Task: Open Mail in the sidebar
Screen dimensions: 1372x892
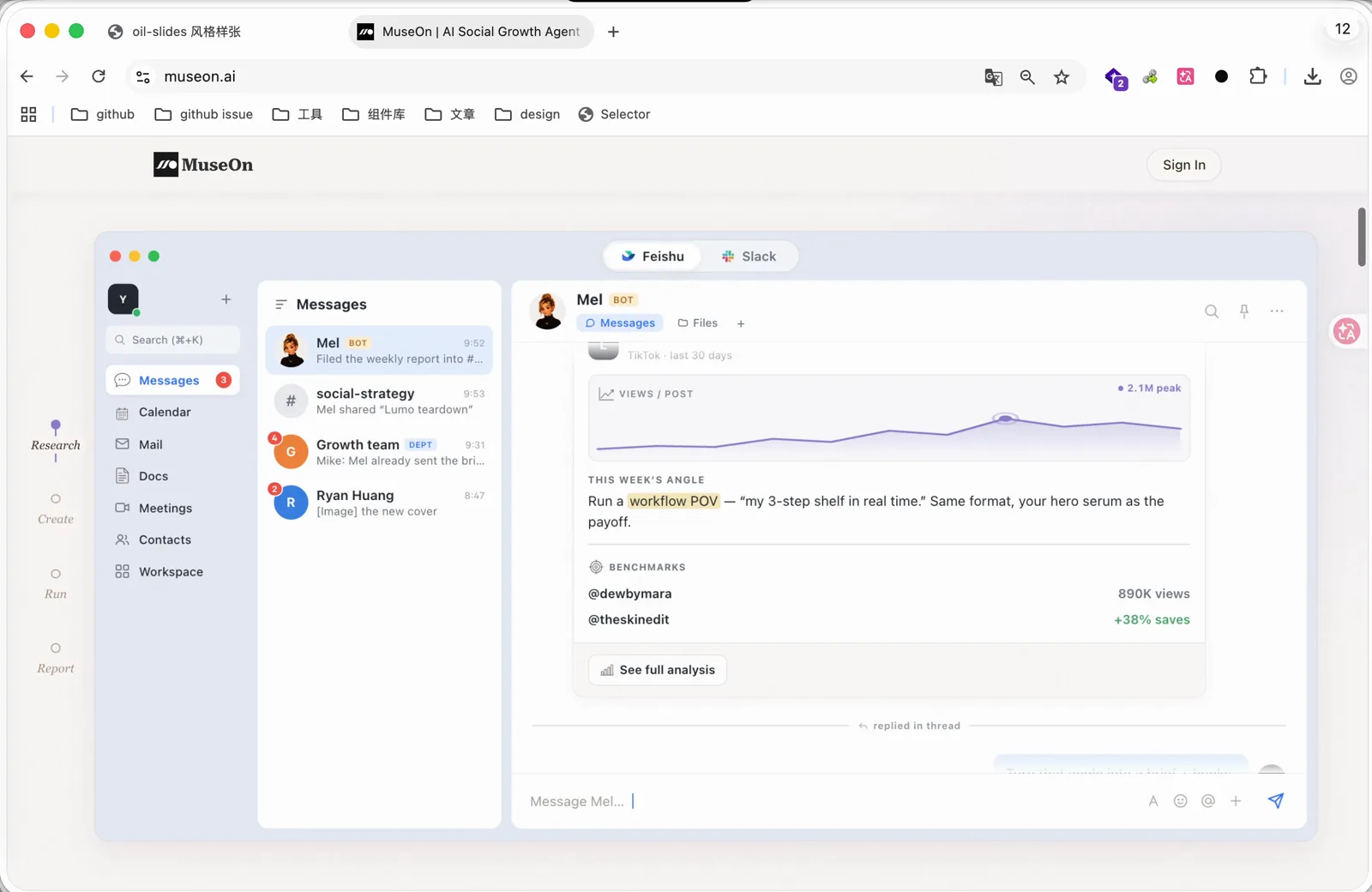Action: (x=172, y=444)
